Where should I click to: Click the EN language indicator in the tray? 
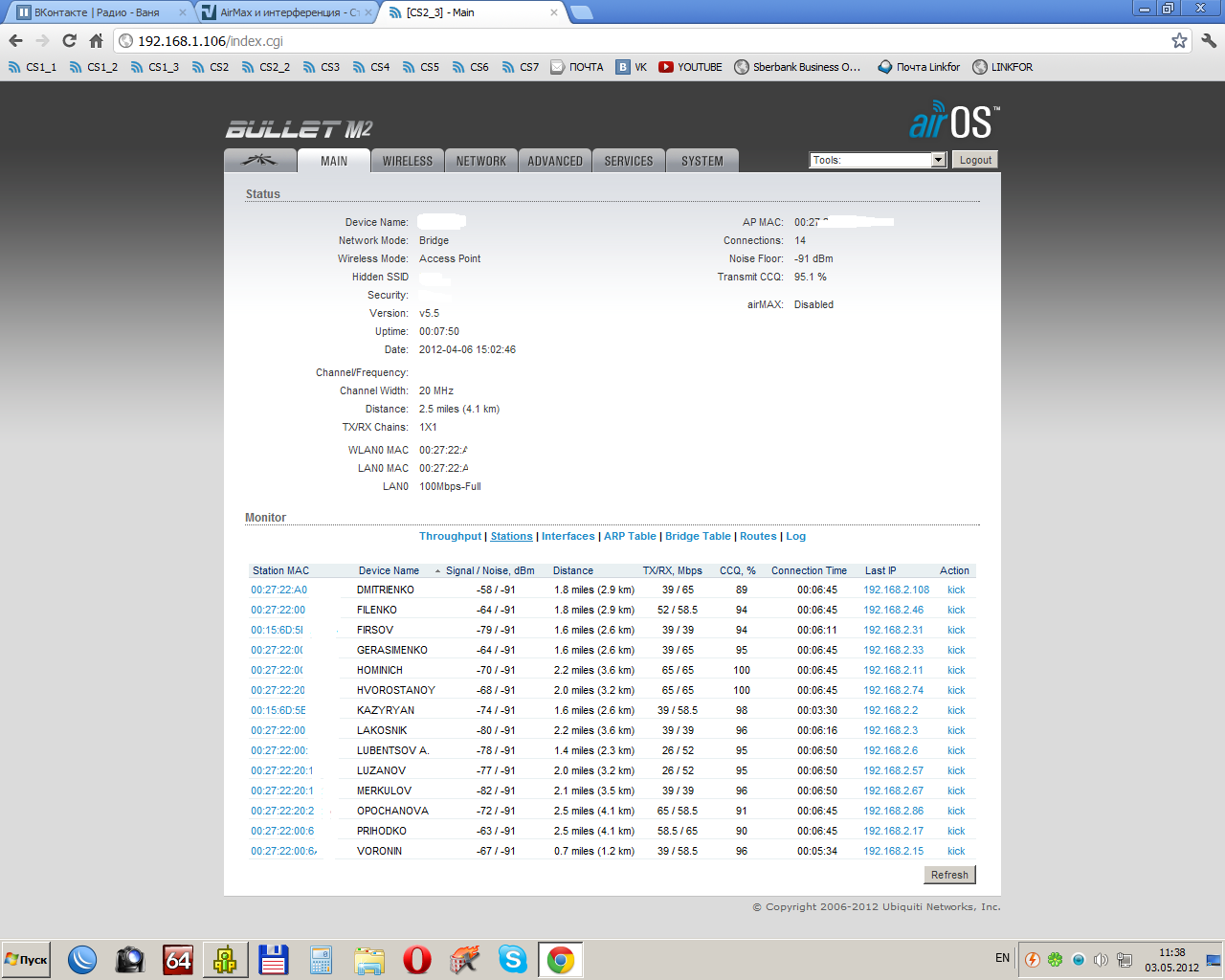click(1002, 958)
